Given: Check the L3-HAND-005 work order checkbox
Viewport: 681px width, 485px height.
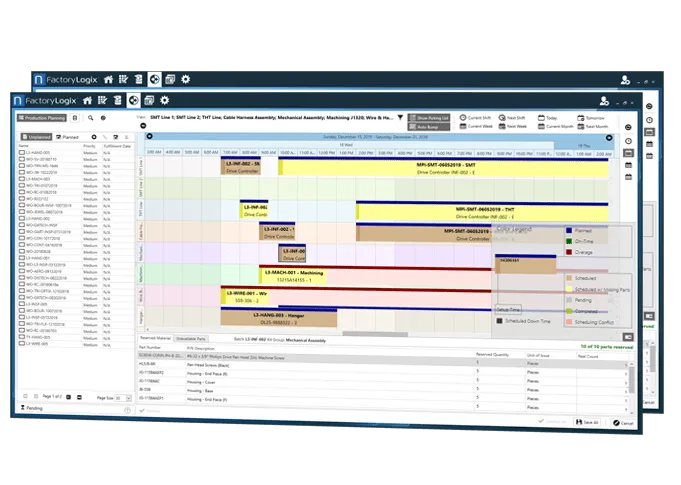Looking at the screenshot, I should [21, 153].
